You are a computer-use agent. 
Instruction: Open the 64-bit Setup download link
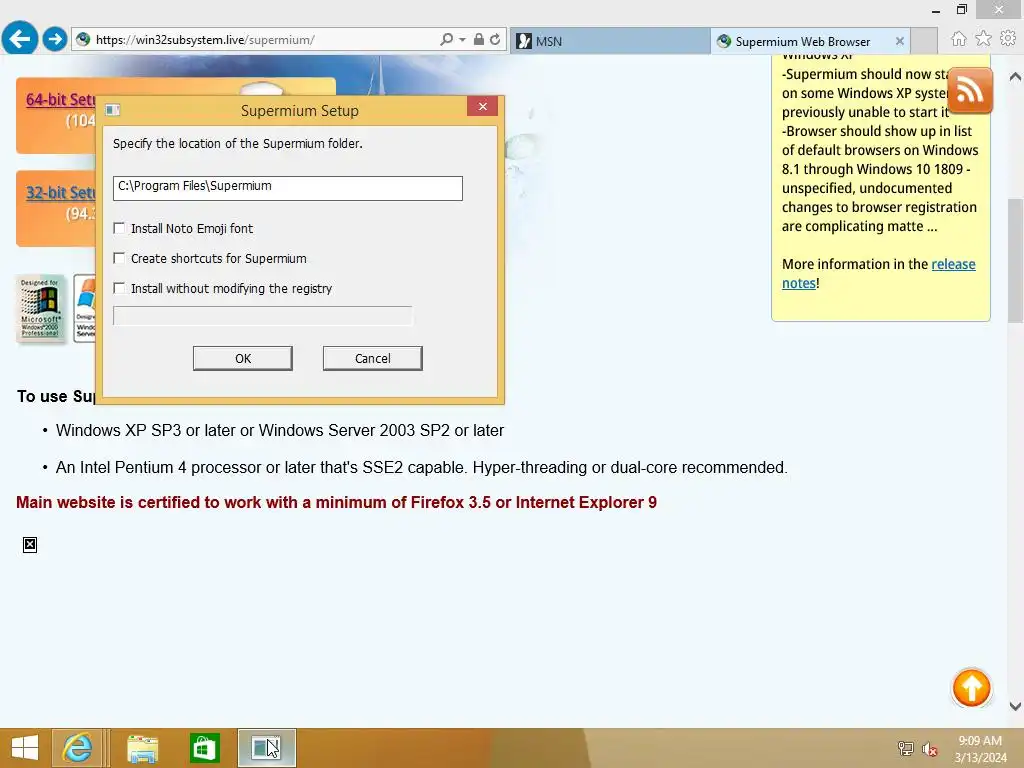60,100
